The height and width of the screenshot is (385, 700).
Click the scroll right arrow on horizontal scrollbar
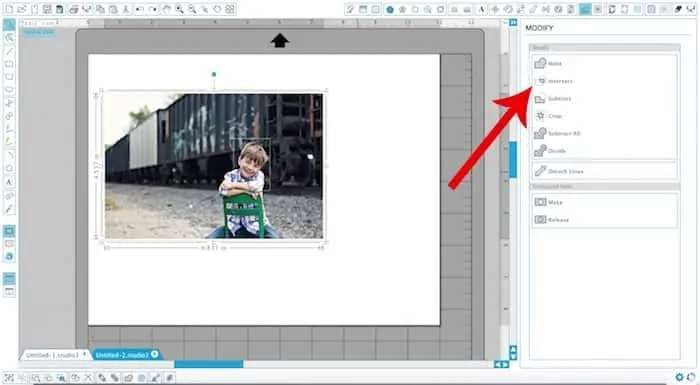505,364
